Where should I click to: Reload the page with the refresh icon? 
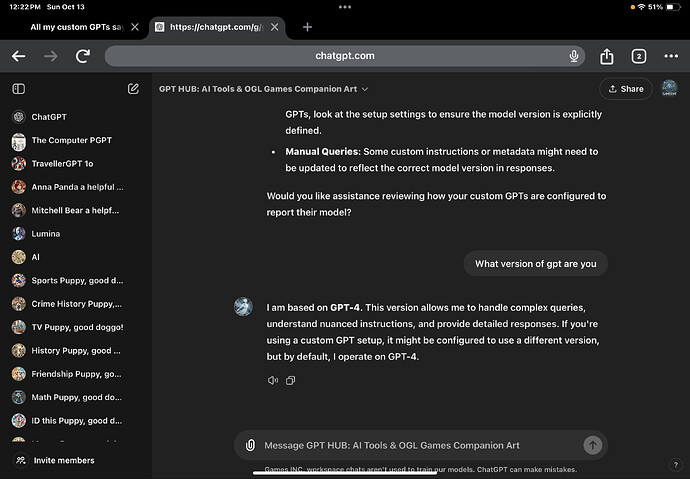(x=83, y=56)
